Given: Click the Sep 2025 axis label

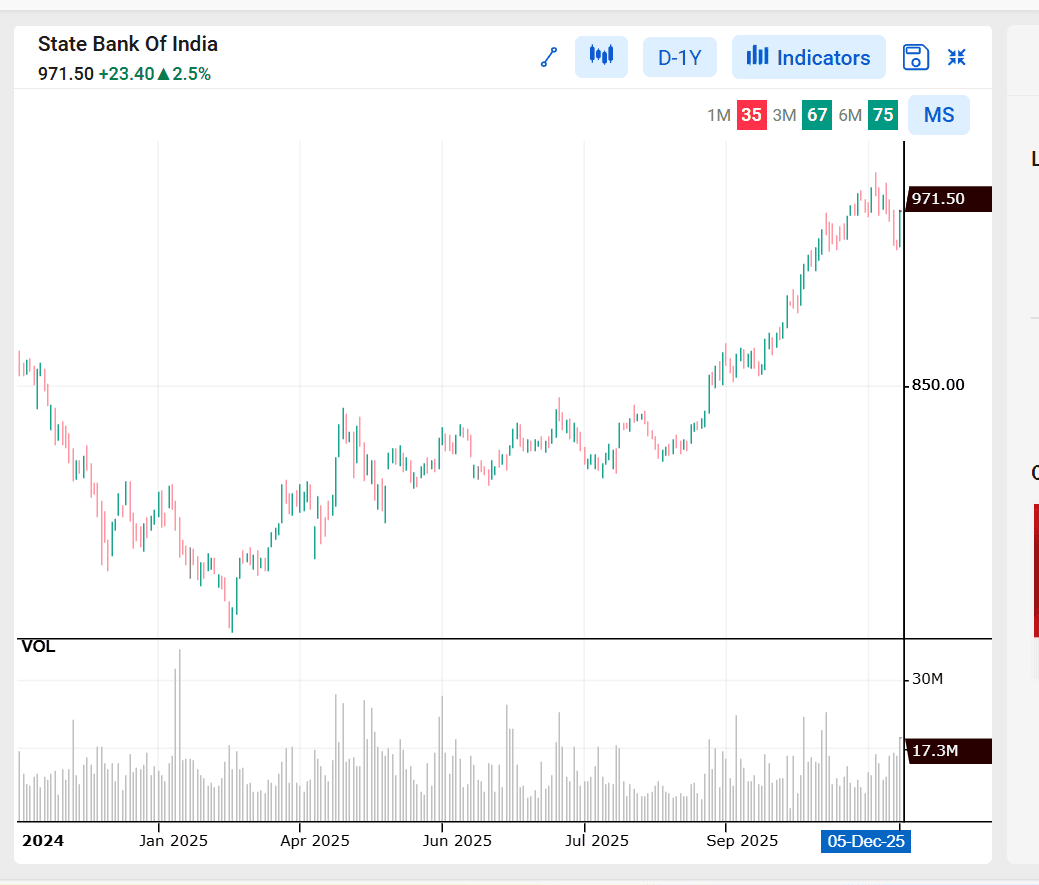Looking at the screenshot, I should click(x=742, y=841).
